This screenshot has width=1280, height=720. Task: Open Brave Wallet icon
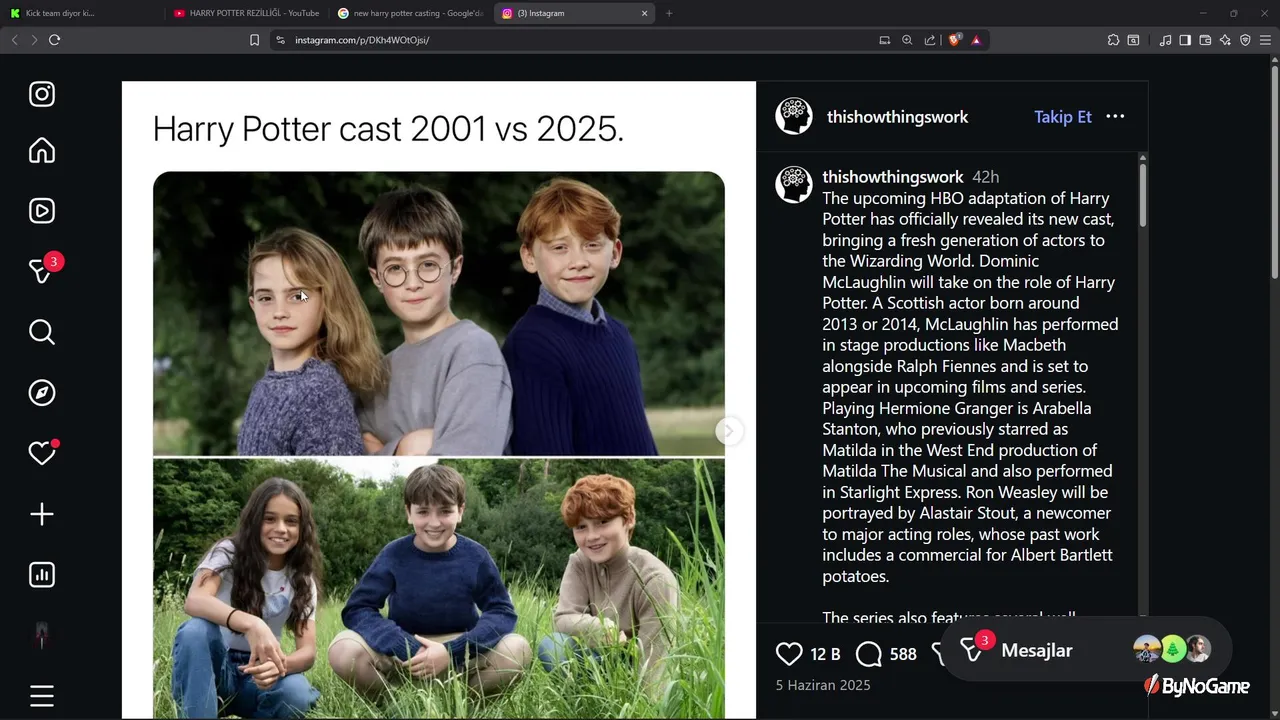[1205, 40]
